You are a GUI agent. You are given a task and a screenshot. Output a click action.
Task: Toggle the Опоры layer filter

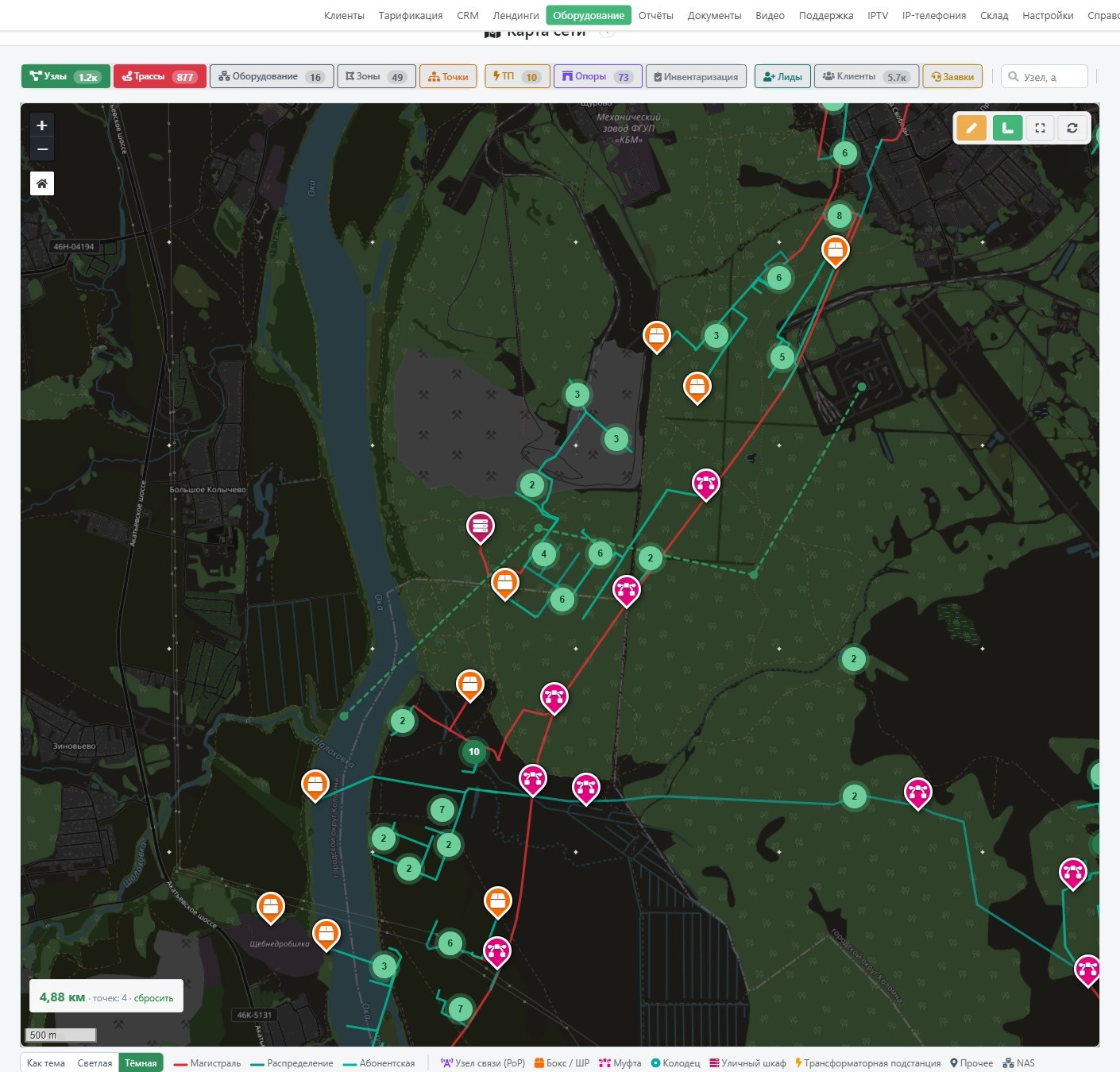pyautogui.click(x=597, y=76)
